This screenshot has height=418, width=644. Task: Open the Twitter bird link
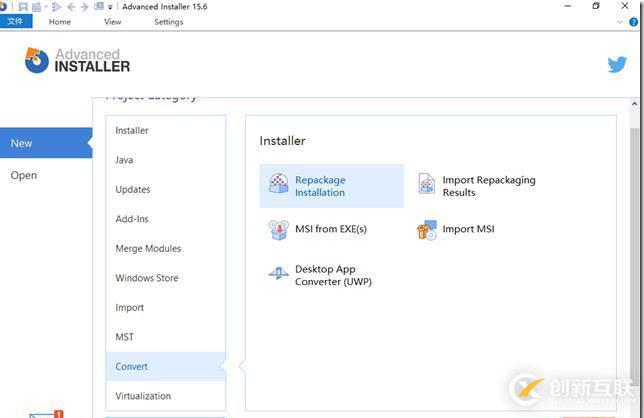[x=617, y=64]
